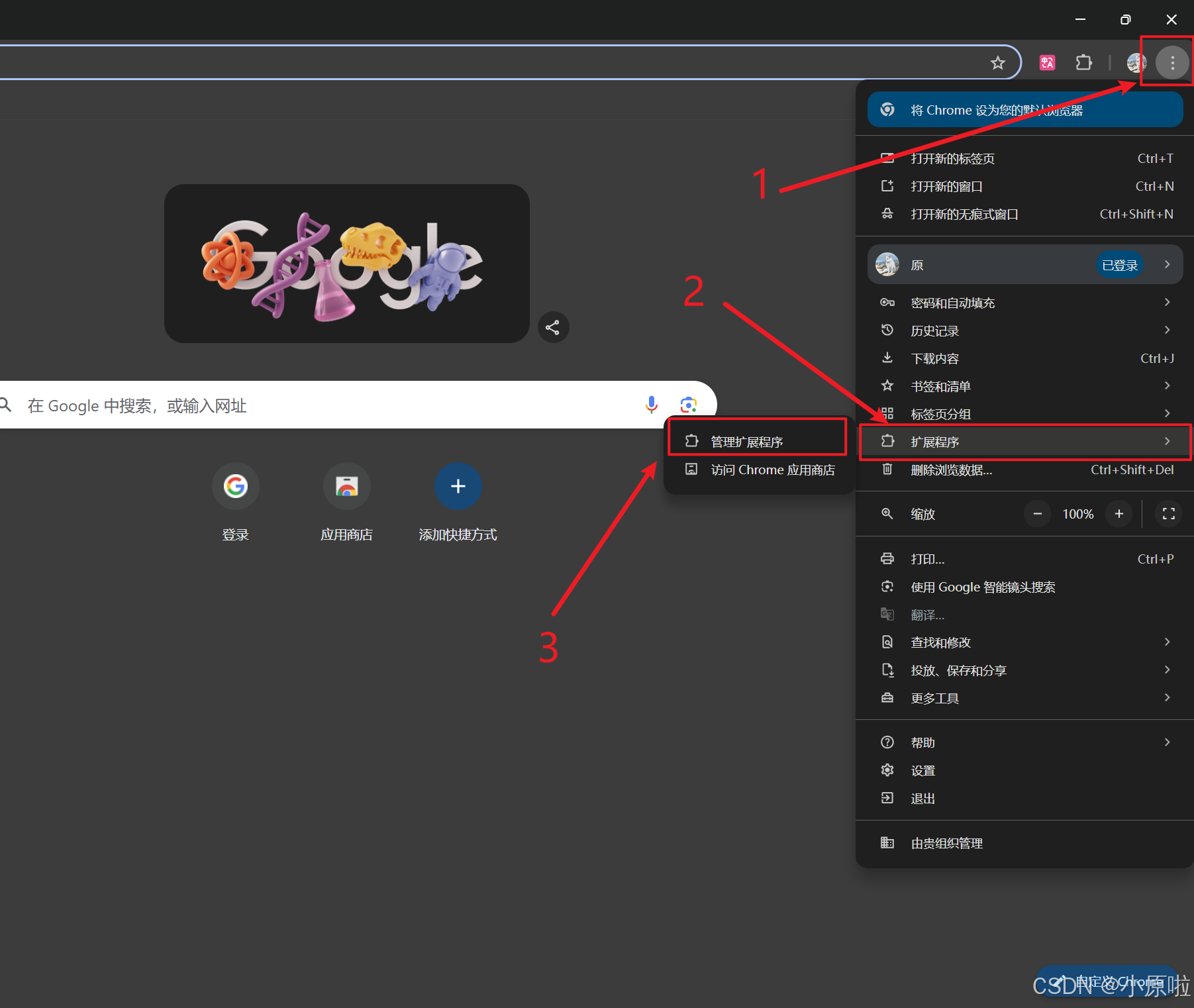Bookmark this page with the star icon
1194x1008 pixels.
(997, 63)
